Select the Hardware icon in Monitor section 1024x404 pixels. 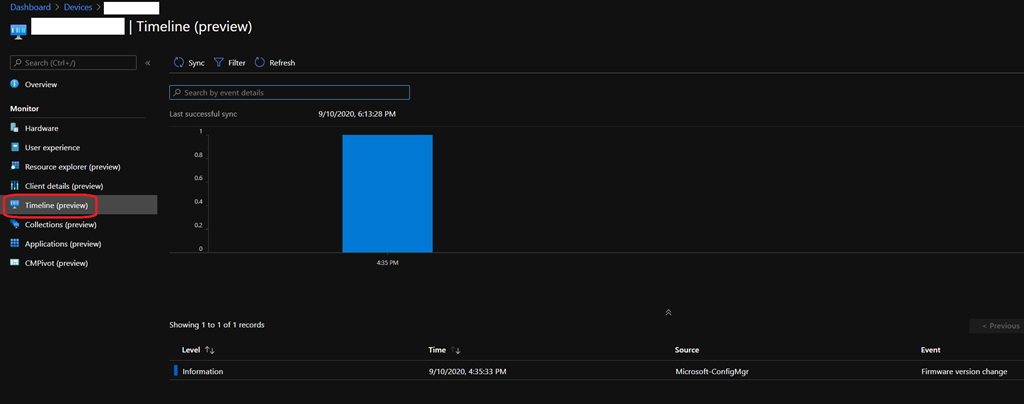[x=15, y=128]
